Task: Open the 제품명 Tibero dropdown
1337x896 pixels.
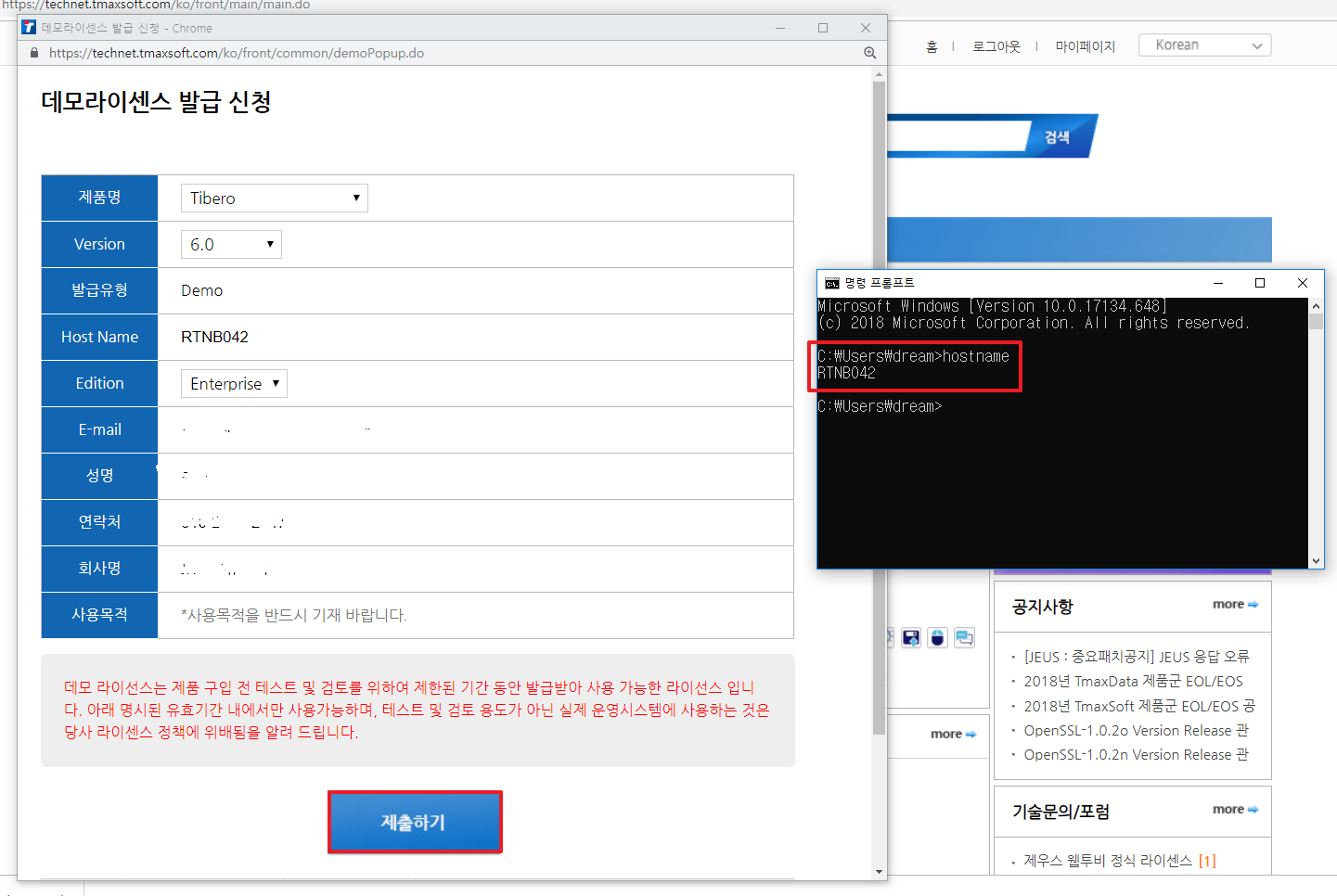Action: 275,198
